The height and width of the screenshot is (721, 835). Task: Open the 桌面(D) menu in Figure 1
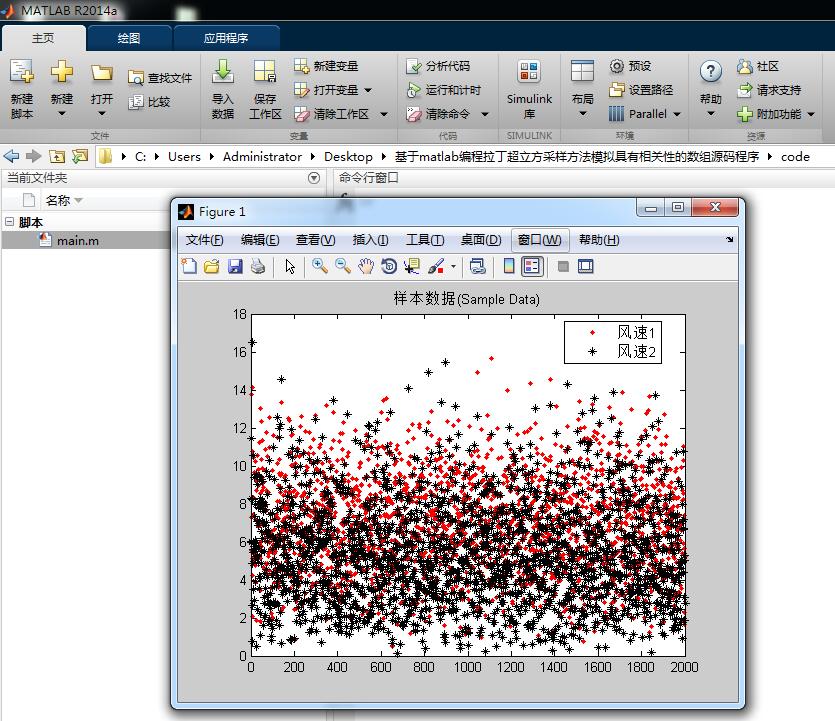click(481, 240)
